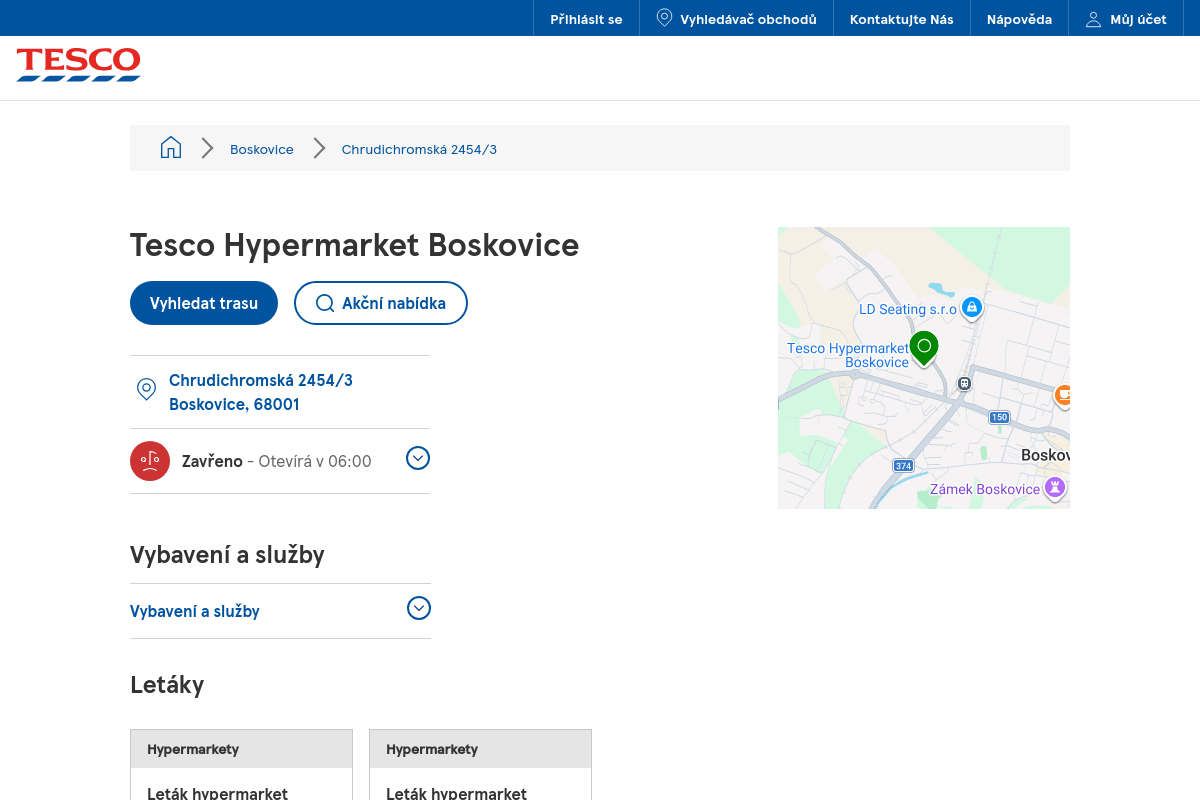
Task: Open the home breadcrumb icon
Action: [x=171, y=148]
